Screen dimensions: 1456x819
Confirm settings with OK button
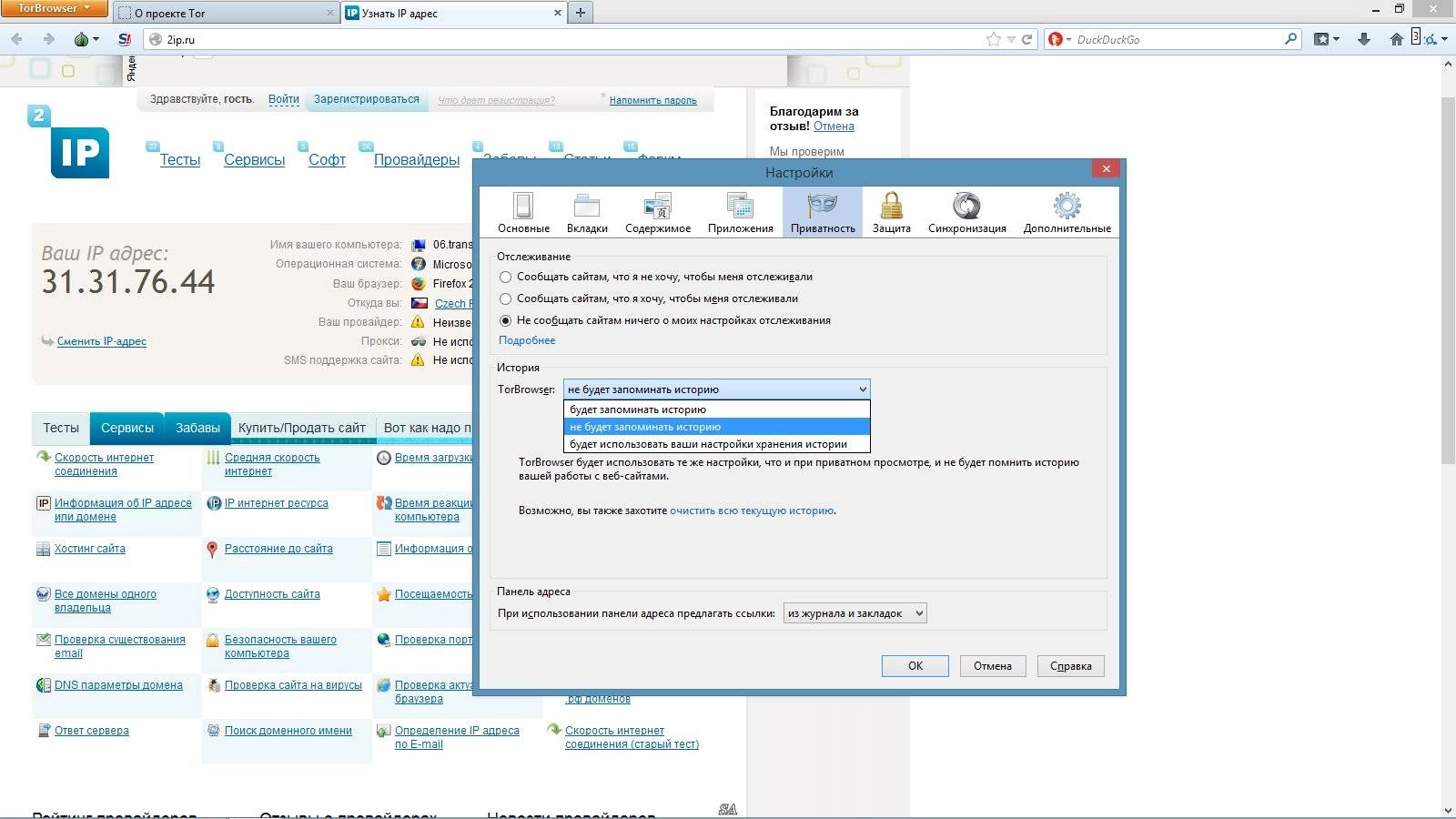(915, 666)
